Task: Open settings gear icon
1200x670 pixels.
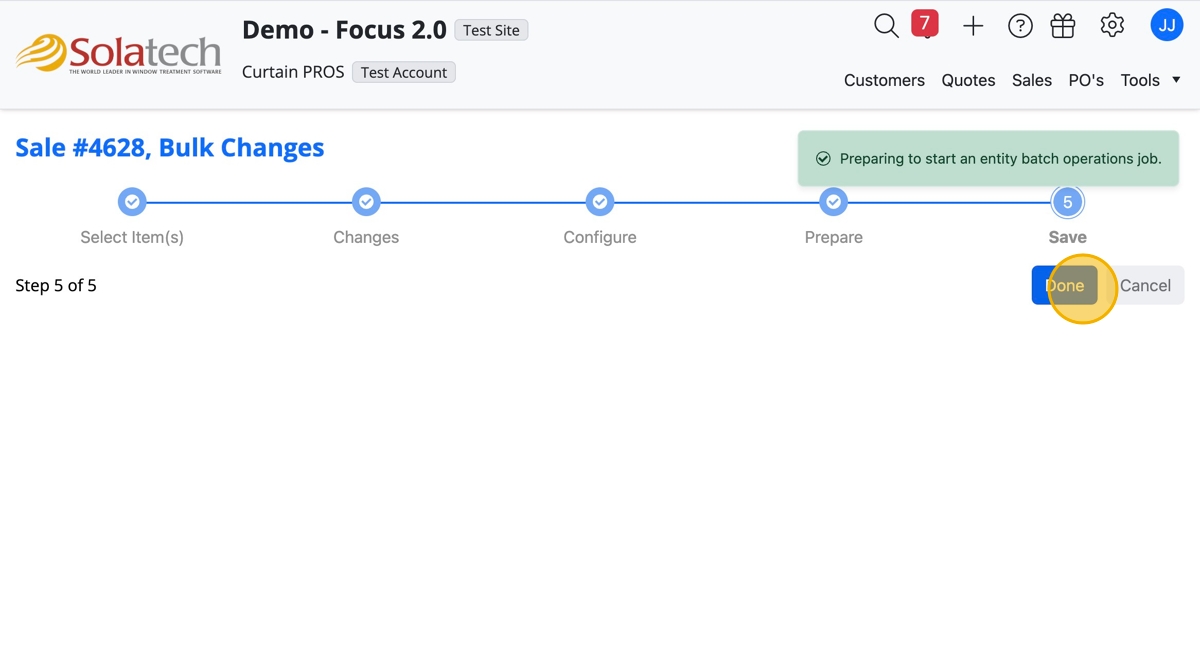Action: click(x=1112, y=26)
